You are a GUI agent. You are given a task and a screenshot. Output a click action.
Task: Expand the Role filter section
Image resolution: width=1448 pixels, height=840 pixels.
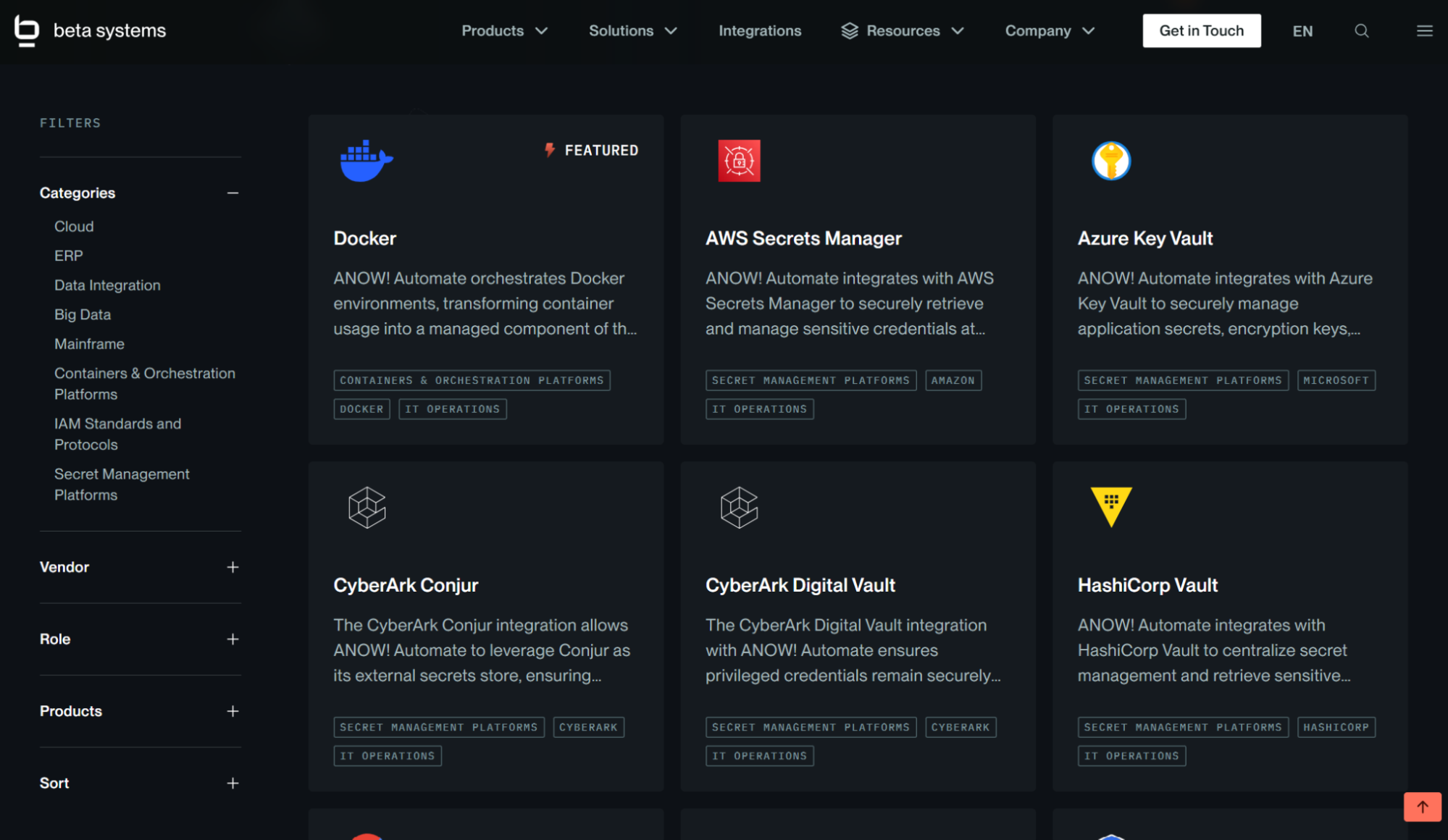(233, 639)
